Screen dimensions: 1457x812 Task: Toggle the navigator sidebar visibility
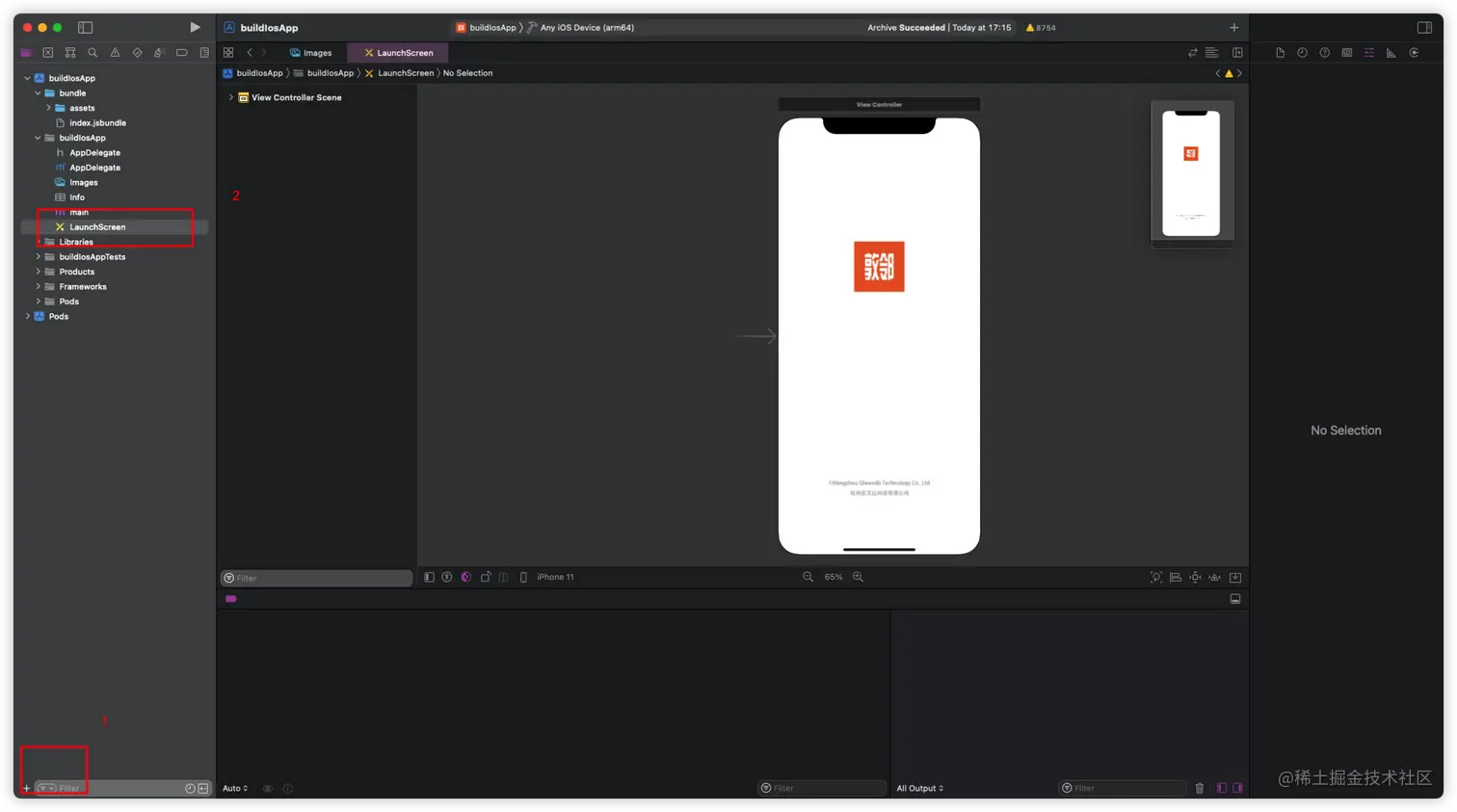[85, 27]
